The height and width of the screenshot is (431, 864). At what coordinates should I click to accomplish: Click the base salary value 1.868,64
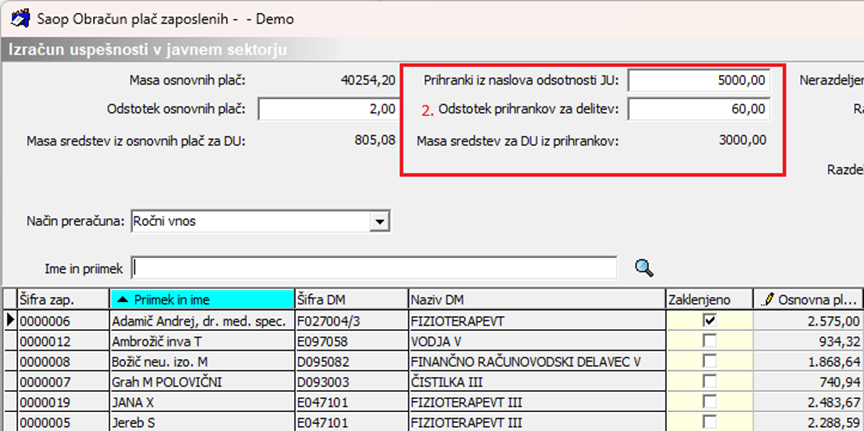click(x=833, y=362)
